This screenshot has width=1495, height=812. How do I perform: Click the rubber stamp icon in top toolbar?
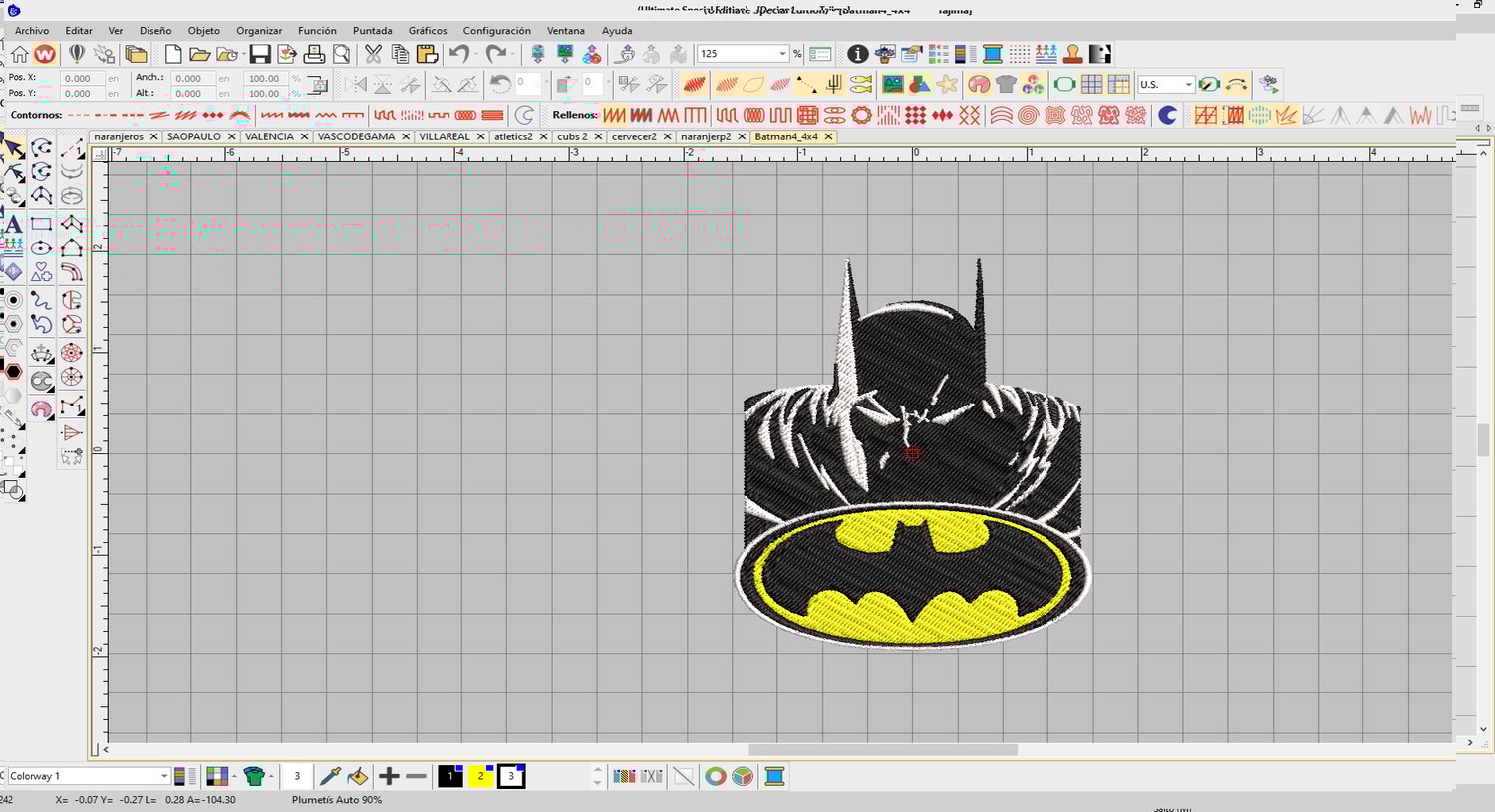point(1073,54)
